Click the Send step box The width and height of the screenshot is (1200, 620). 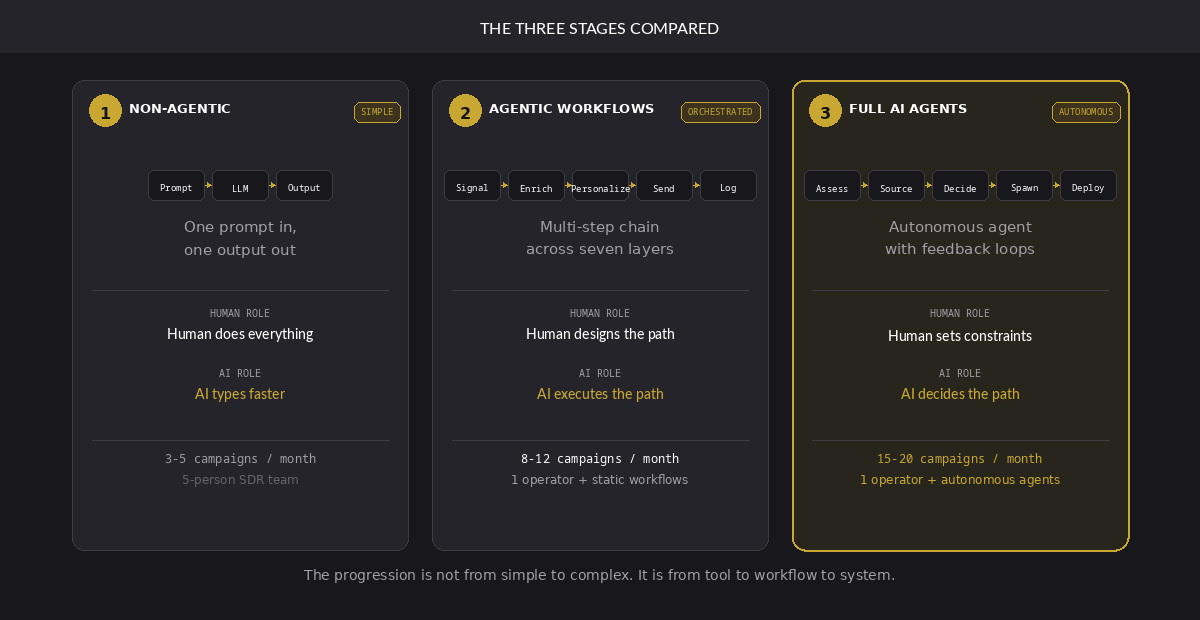pyautogui.click(x=664, y=186)
